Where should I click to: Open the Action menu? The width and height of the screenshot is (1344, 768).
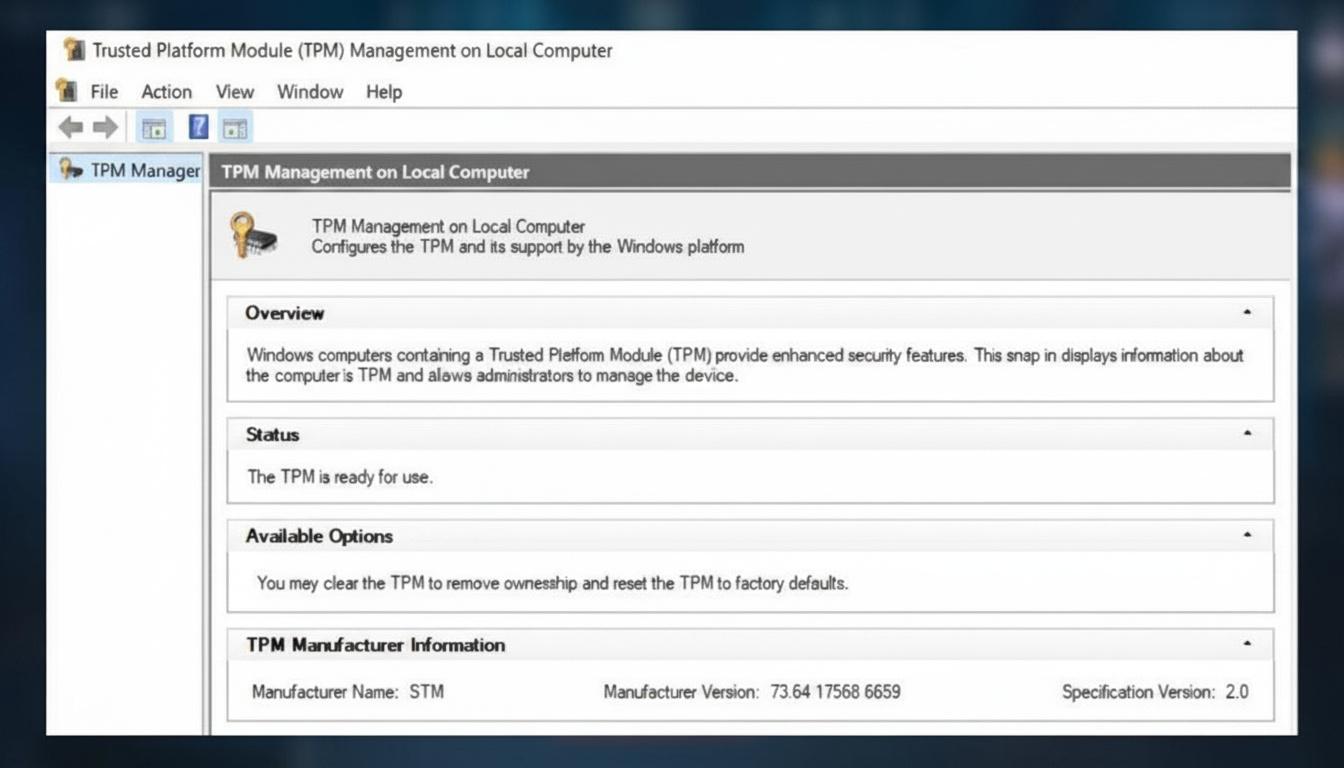[x=166, y=92]
